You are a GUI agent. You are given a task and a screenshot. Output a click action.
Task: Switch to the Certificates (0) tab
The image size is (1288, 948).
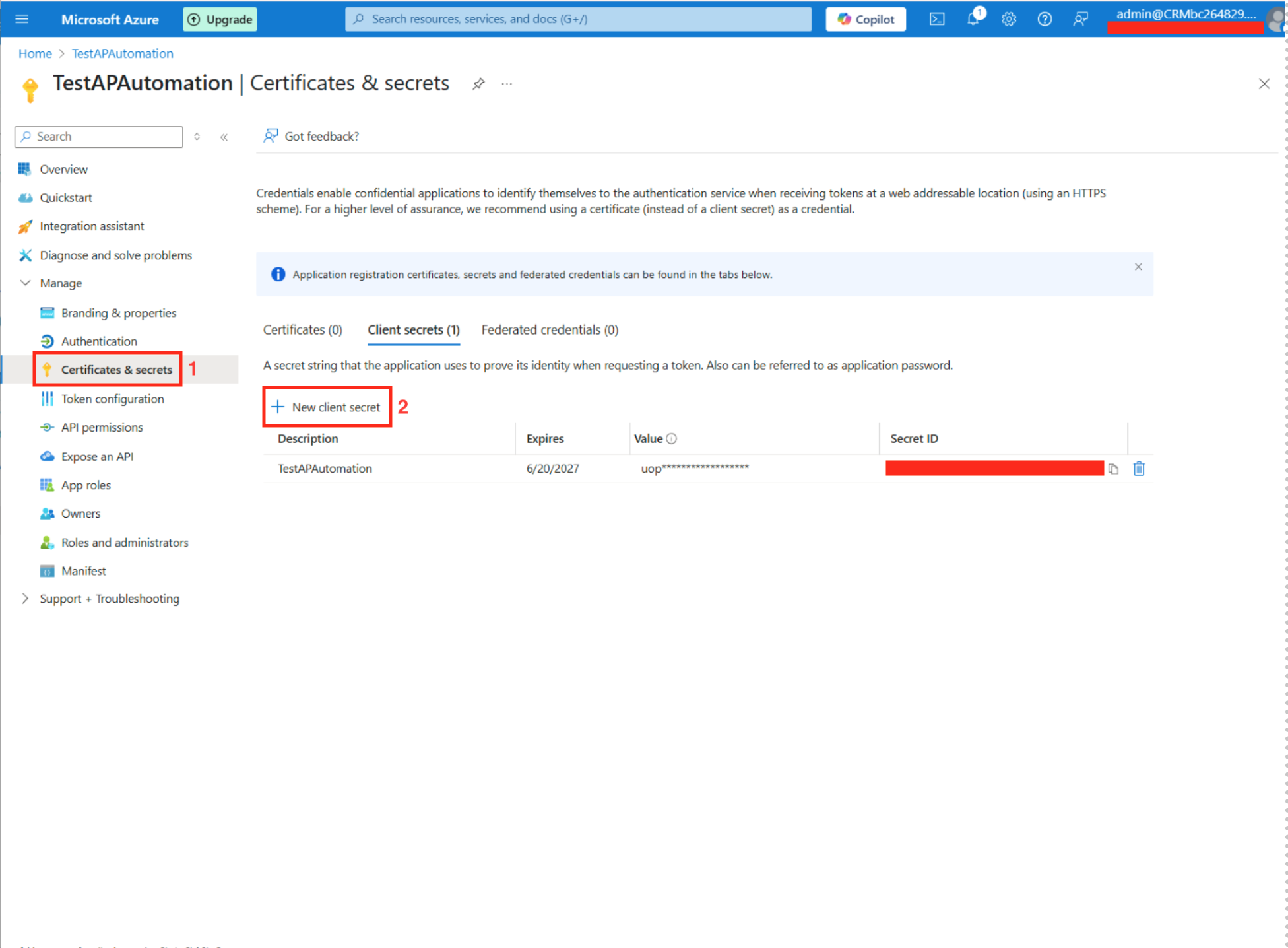pyautogui.click(x=303, y=329)
